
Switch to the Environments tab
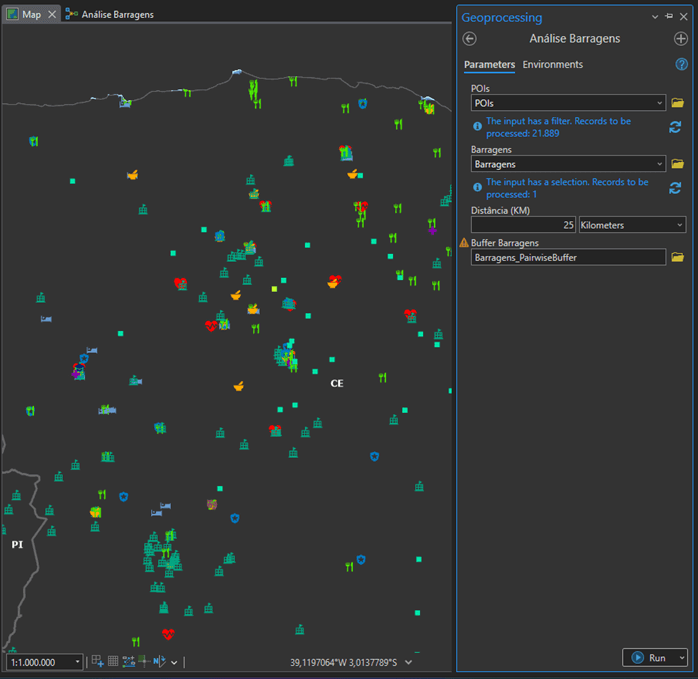(x=552, y=65)
